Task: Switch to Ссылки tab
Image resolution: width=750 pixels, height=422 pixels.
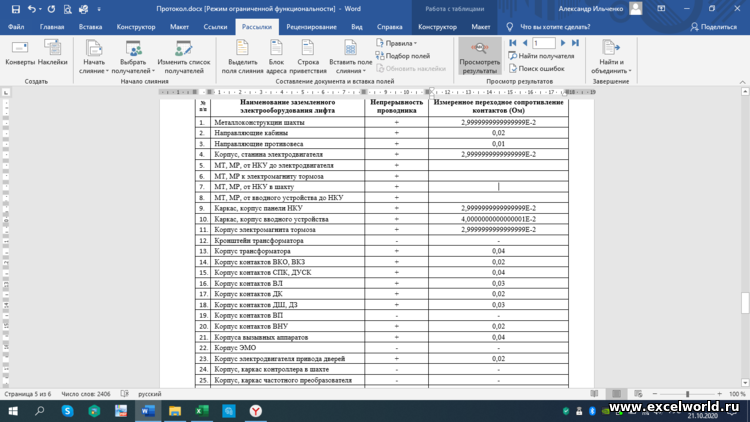Action: [215, 27]
